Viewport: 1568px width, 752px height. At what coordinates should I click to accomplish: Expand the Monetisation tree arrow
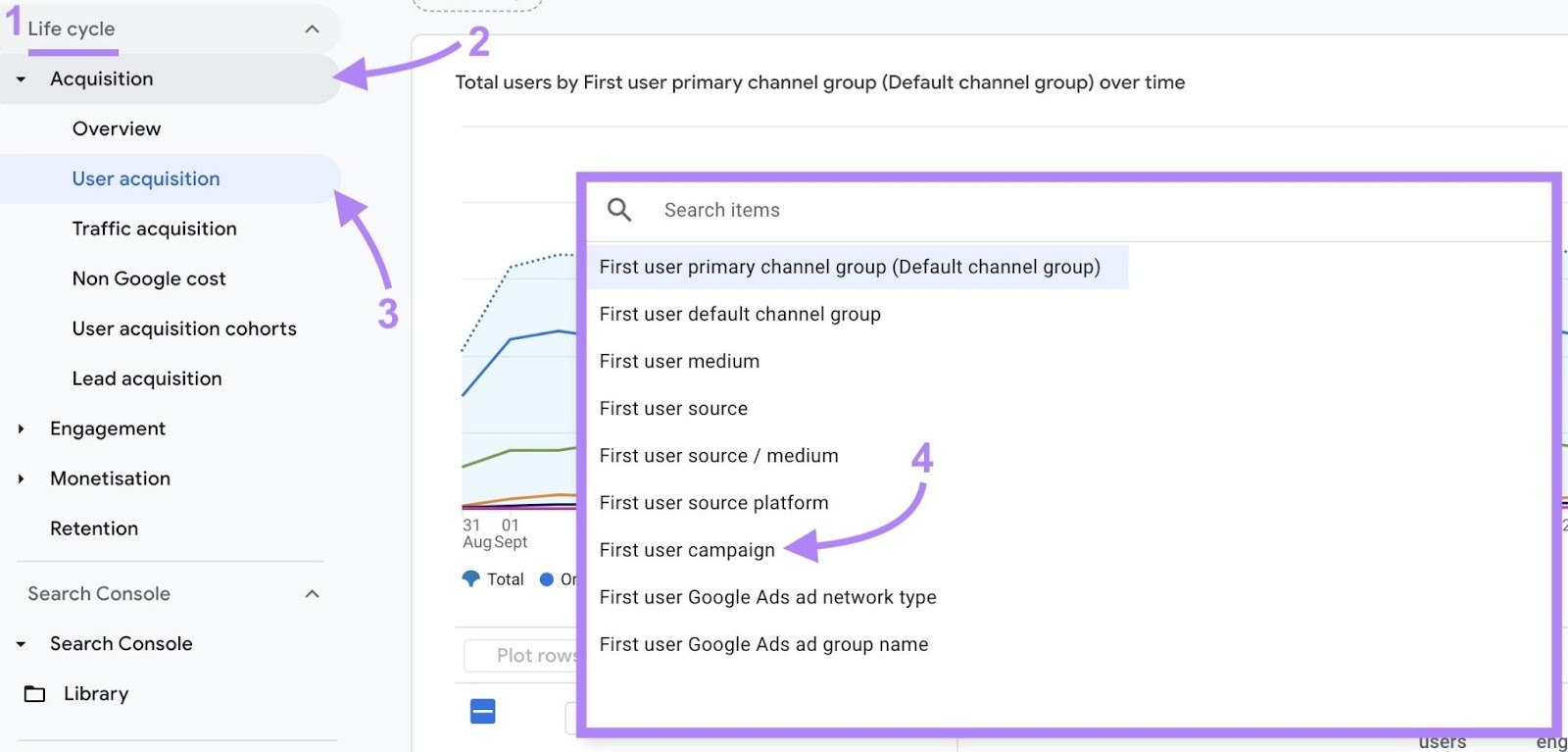tap(22, 478)
